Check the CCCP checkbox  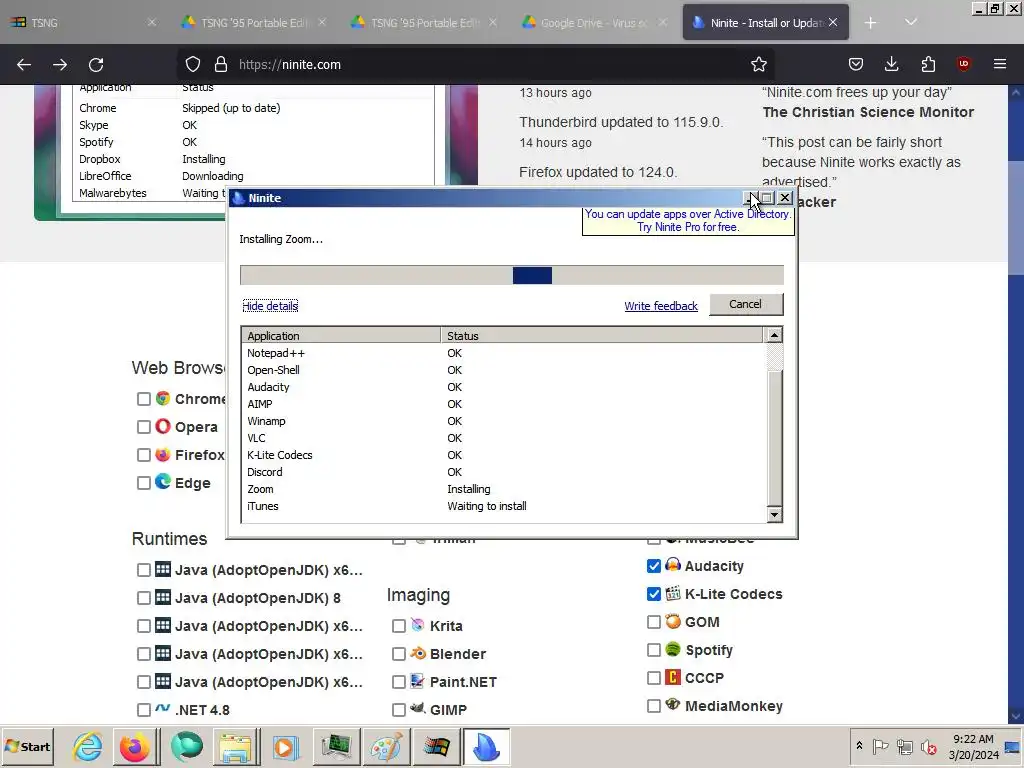654,679
